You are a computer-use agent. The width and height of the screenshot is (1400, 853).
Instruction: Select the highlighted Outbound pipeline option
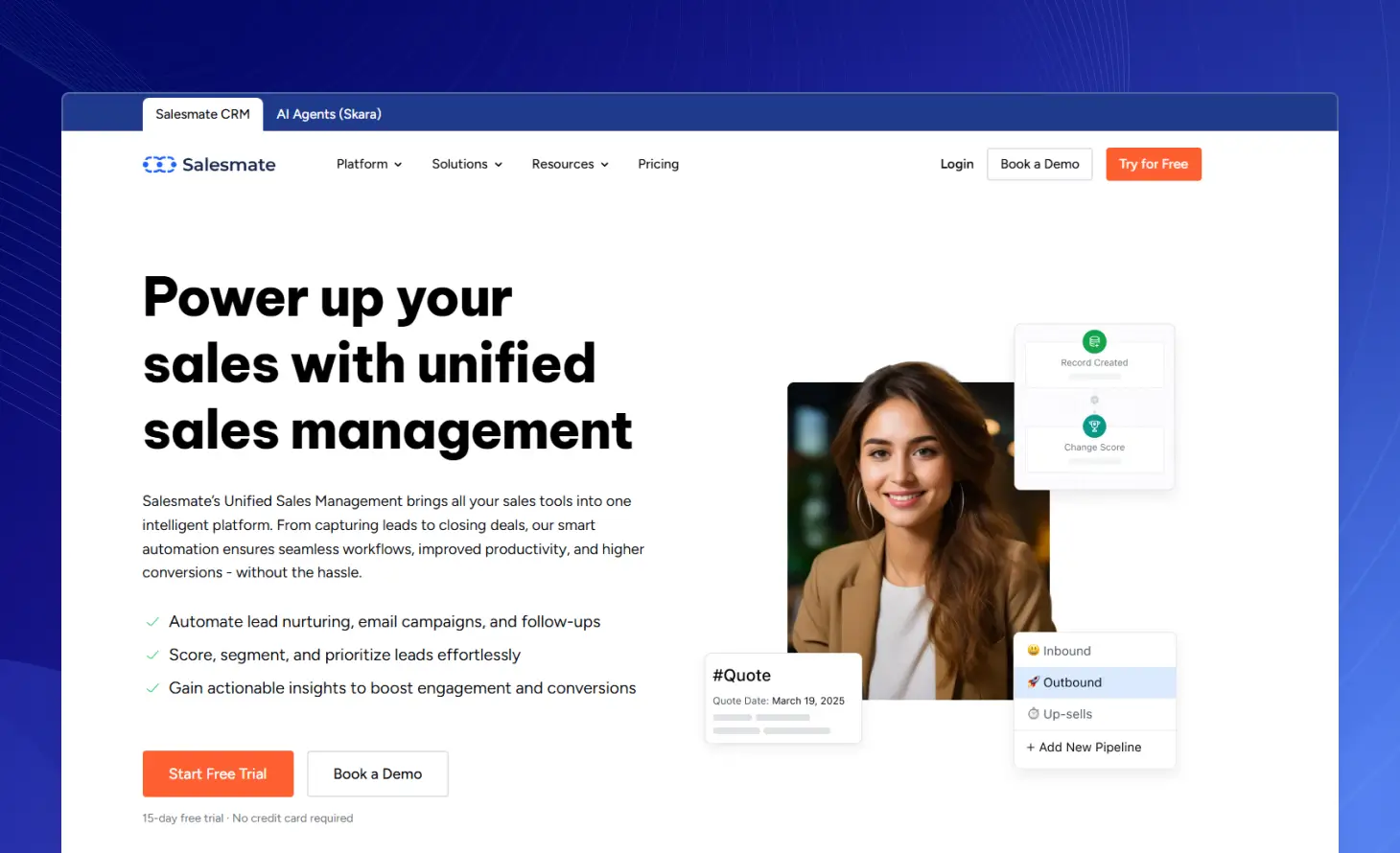click(x=1094, y=682)
